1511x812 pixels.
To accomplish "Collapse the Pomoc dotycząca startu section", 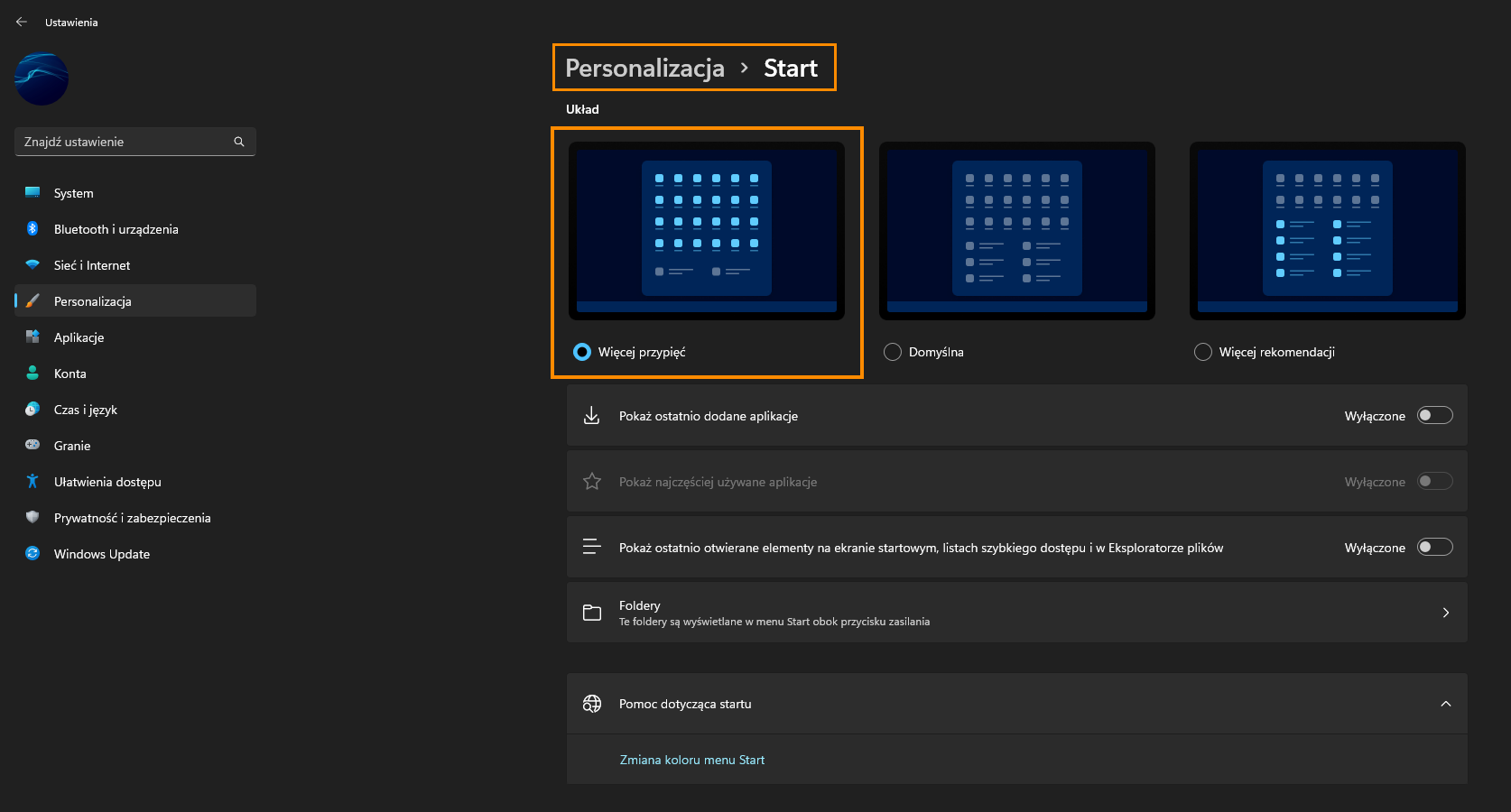I will click(1445, 704).
